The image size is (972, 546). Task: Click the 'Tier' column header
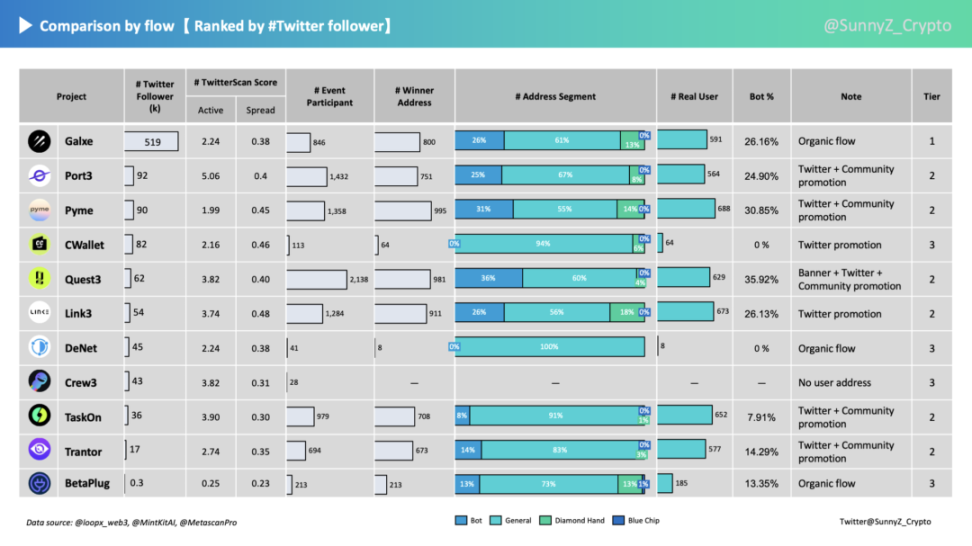[931, 97]
